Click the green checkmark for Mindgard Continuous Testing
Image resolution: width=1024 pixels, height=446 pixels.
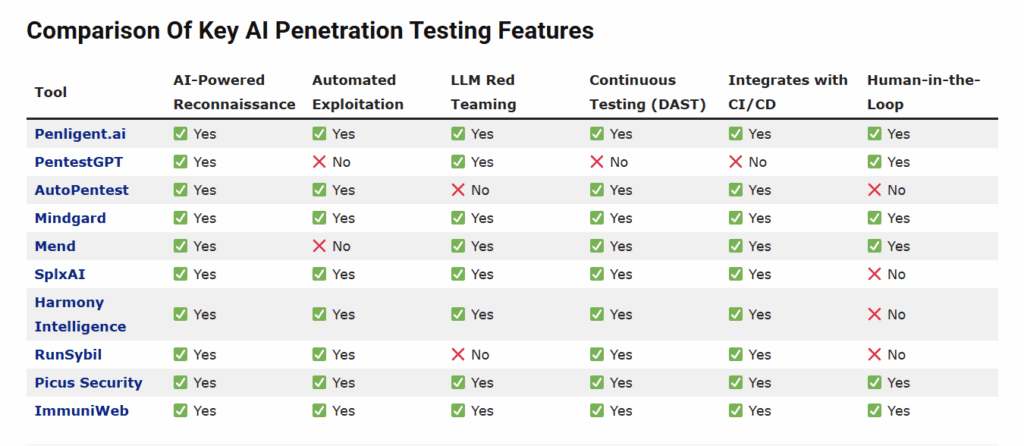597,218
